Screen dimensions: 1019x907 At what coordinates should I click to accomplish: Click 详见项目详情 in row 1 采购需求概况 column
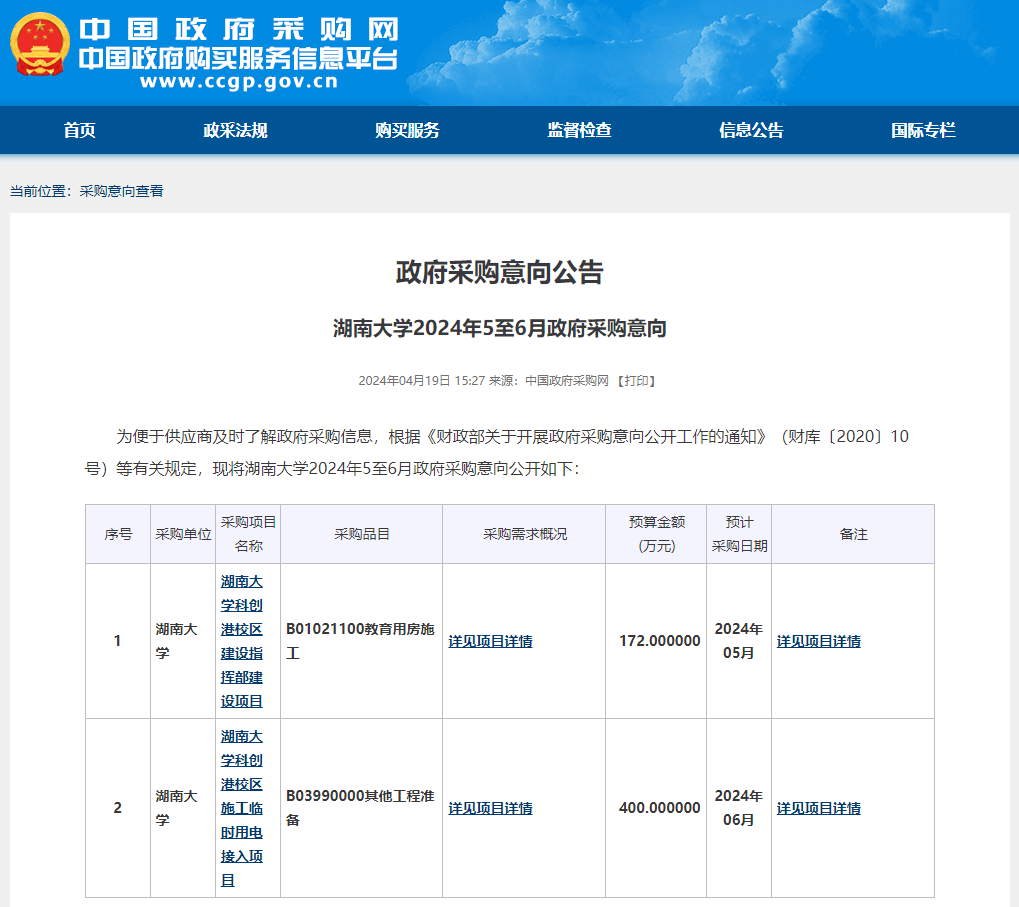[491, 641]
